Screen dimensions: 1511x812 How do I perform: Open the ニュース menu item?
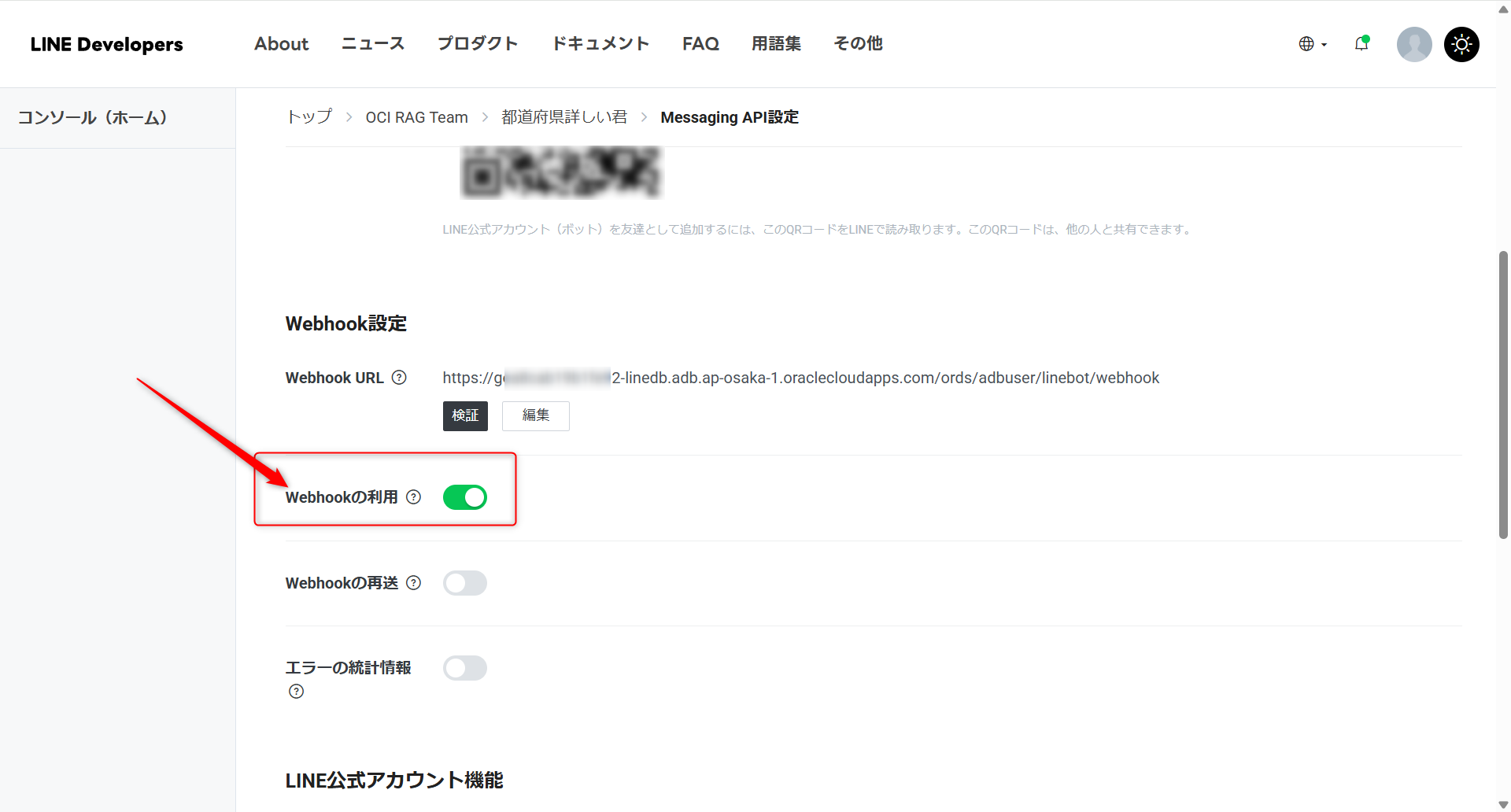tap(373, 44)
